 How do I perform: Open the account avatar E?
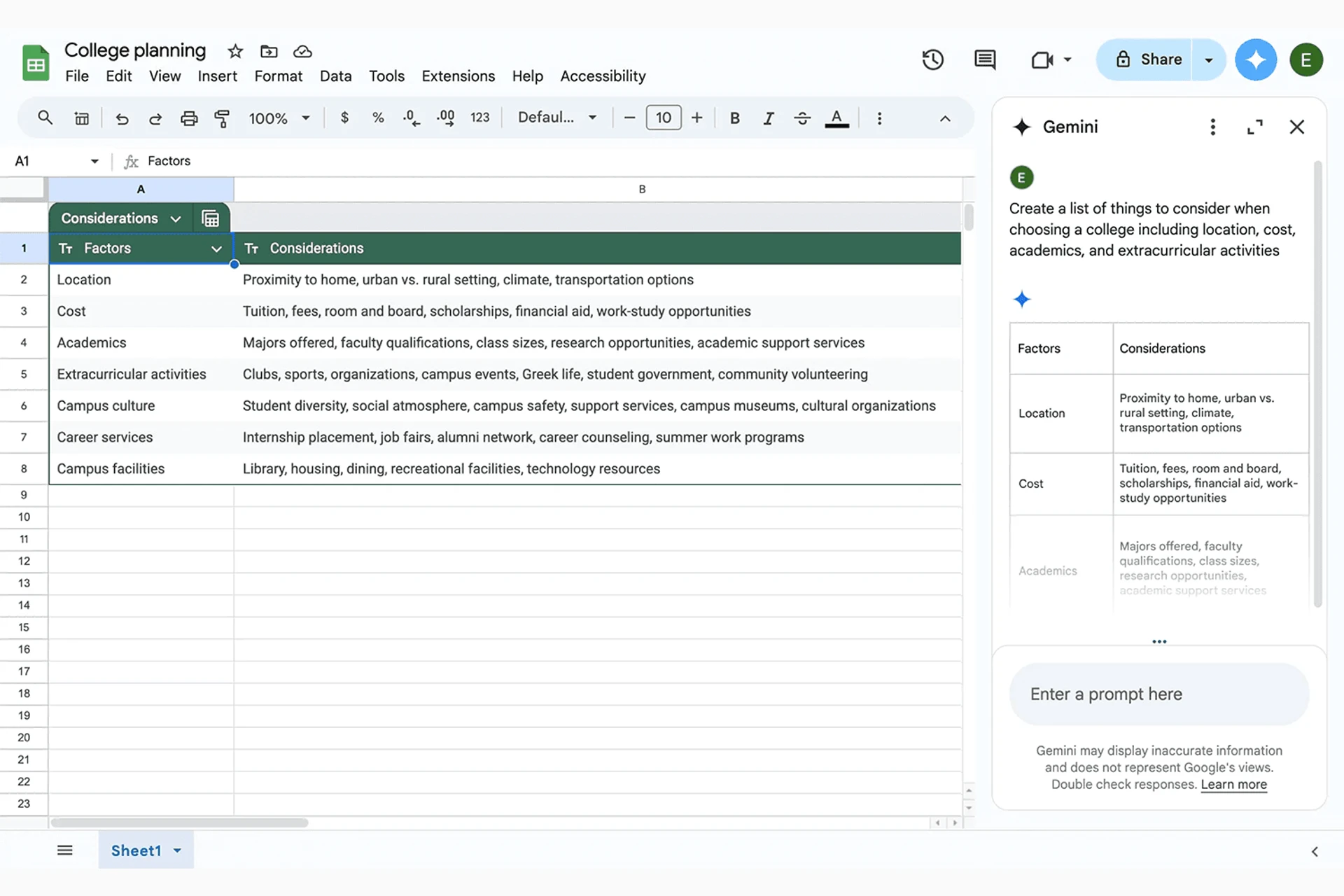point(1306,59)
